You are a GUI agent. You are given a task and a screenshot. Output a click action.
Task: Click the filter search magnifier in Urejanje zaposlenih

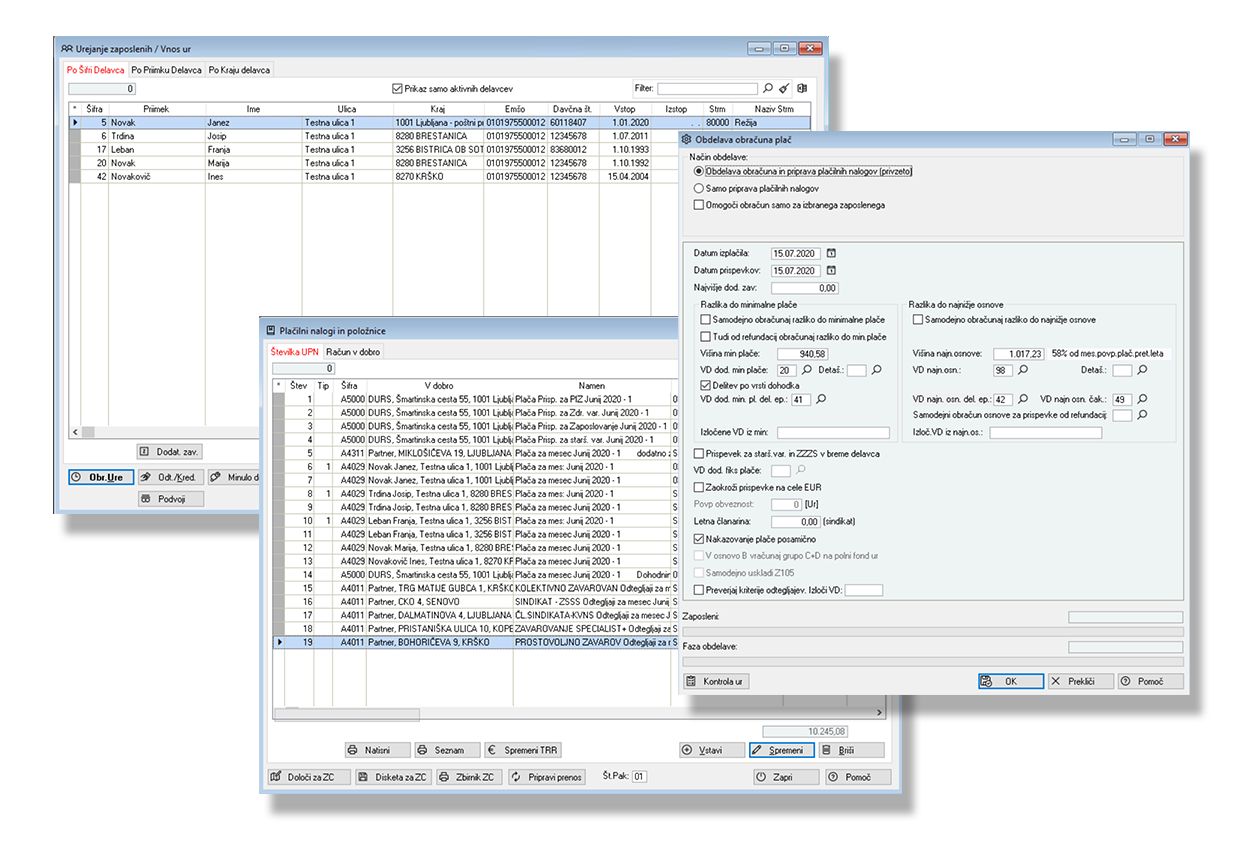pyautogui.click(x=768, y=88)
